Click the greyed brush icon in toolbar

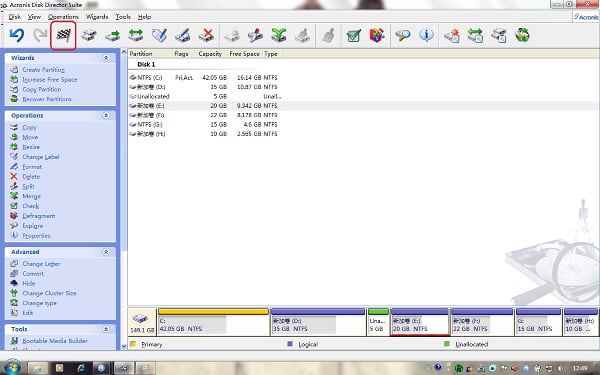pyautogui.click(x=328, y=36)
